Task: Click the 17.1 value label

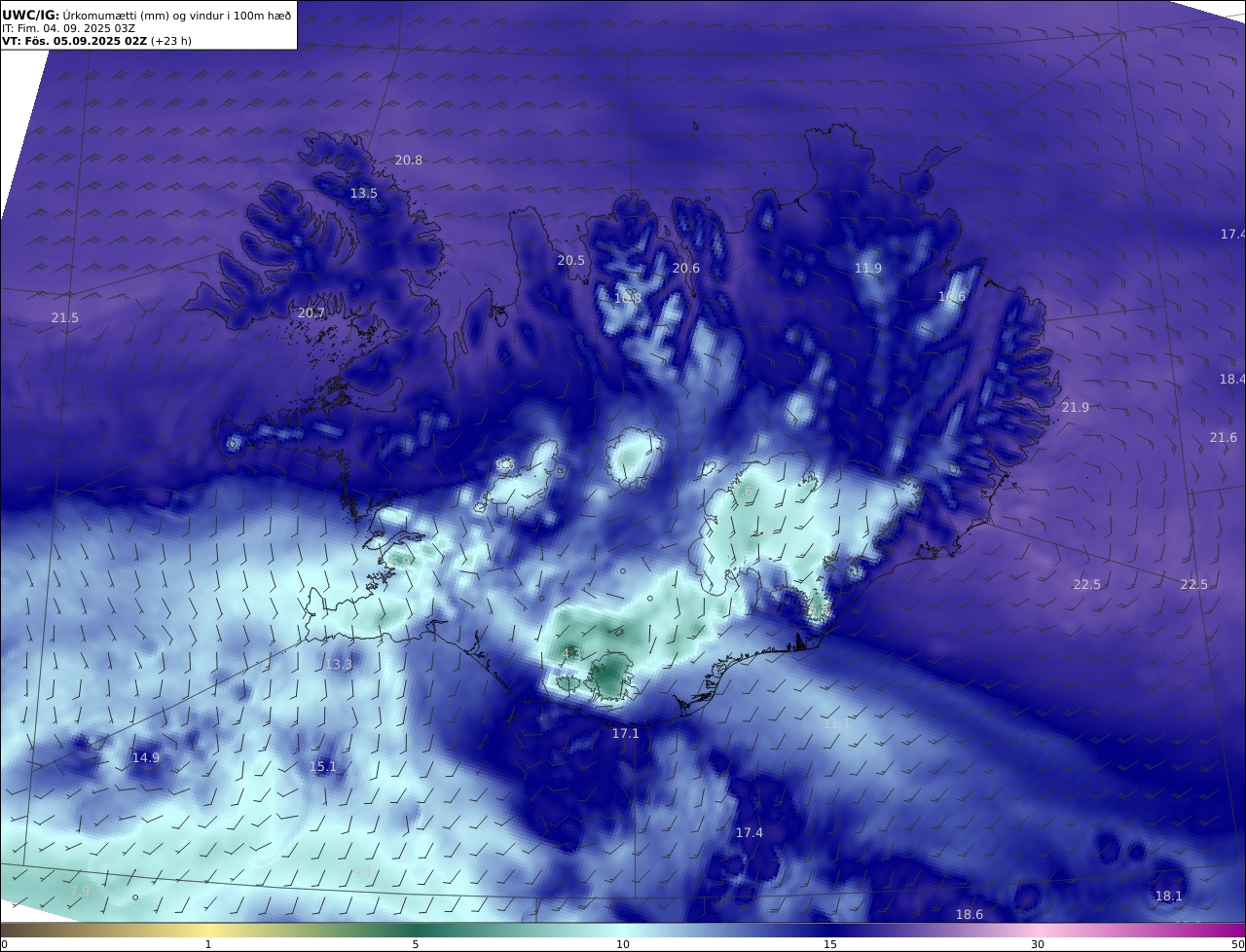Action: coord(626,734)
